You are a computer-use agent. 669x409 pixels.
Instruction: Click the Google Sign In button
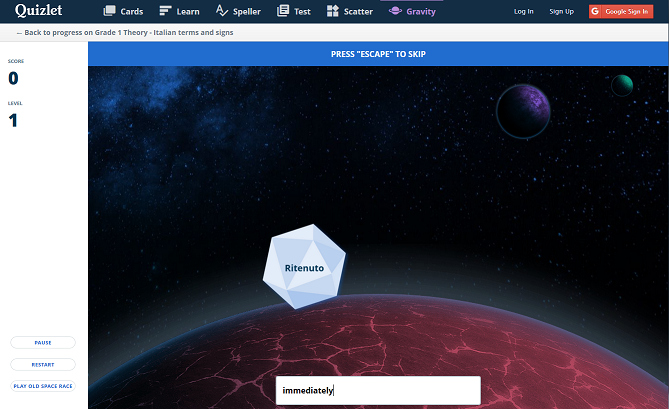621,12
